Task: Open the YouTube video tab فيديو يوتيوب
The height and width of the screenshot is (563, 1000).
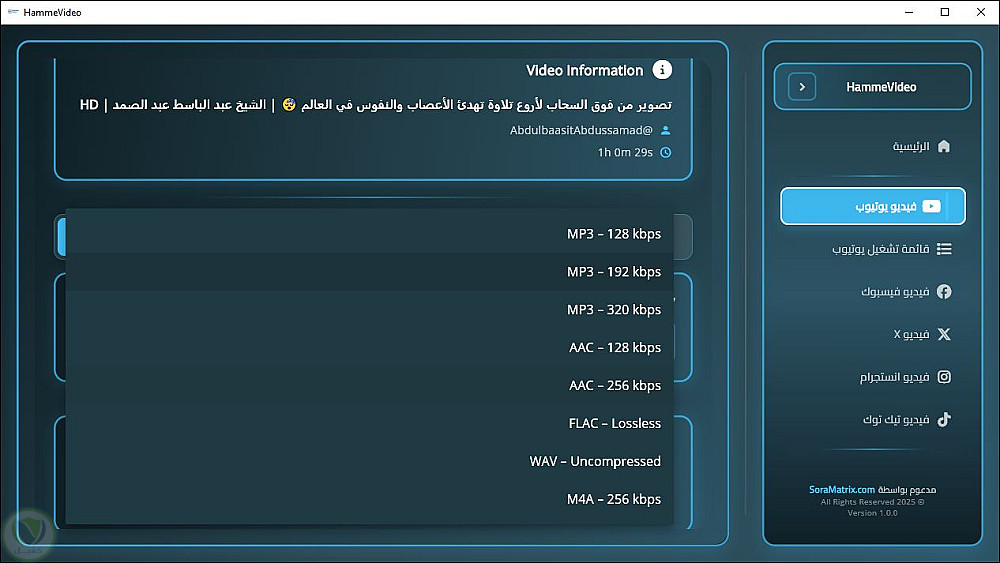Action: pyautogui.click(x=872, y=206)
